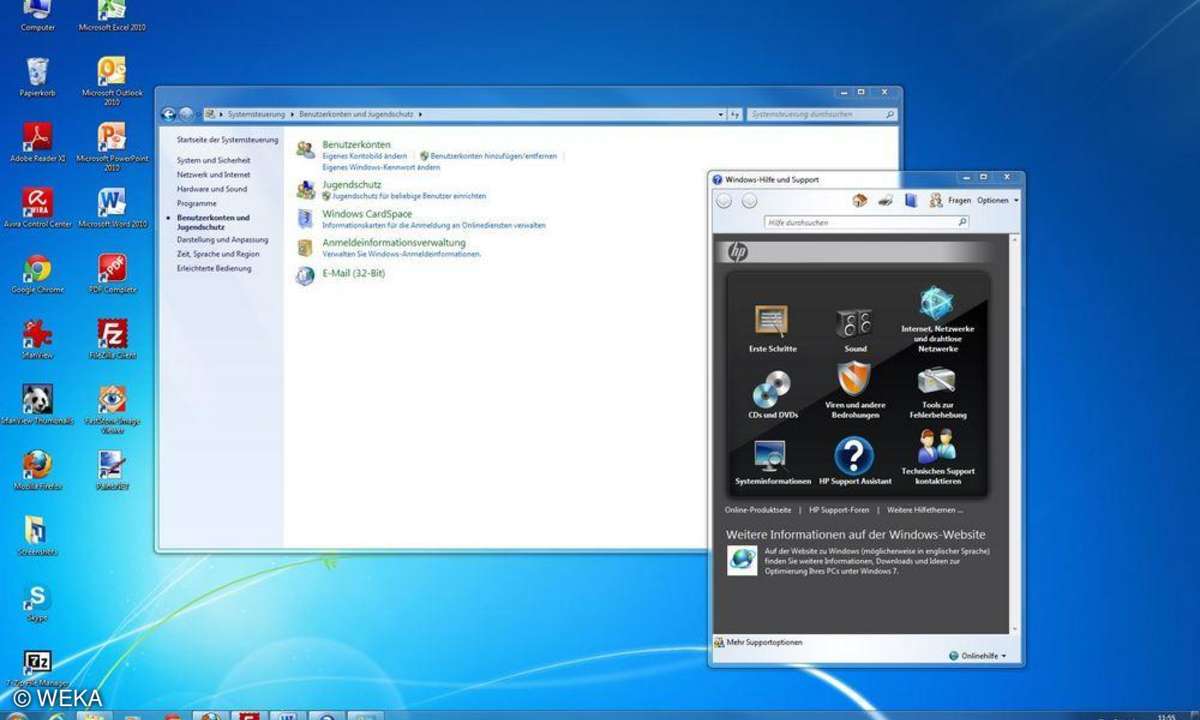Click the E-Mail (32-Bit) icon

pyautogui.click(x=305, y=276)
